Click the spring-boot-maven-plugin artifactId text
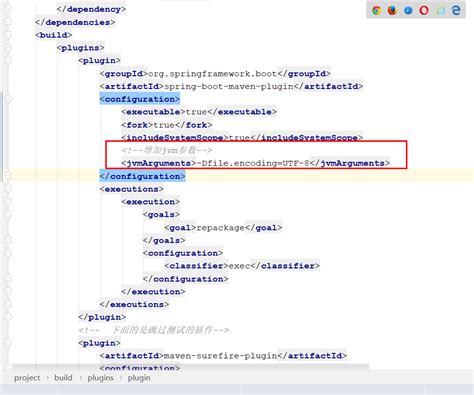Viewport: 474px width, 395px height. (229, 87)
